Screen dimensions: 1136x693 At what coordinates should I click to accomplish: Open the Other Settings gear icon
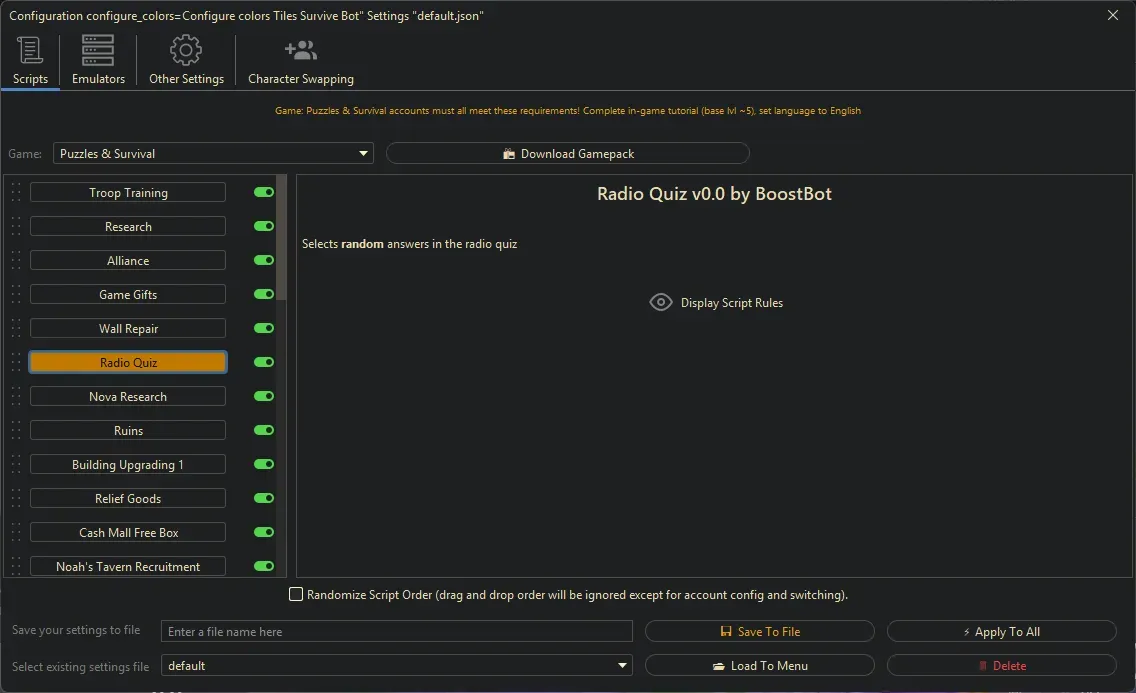186,50
